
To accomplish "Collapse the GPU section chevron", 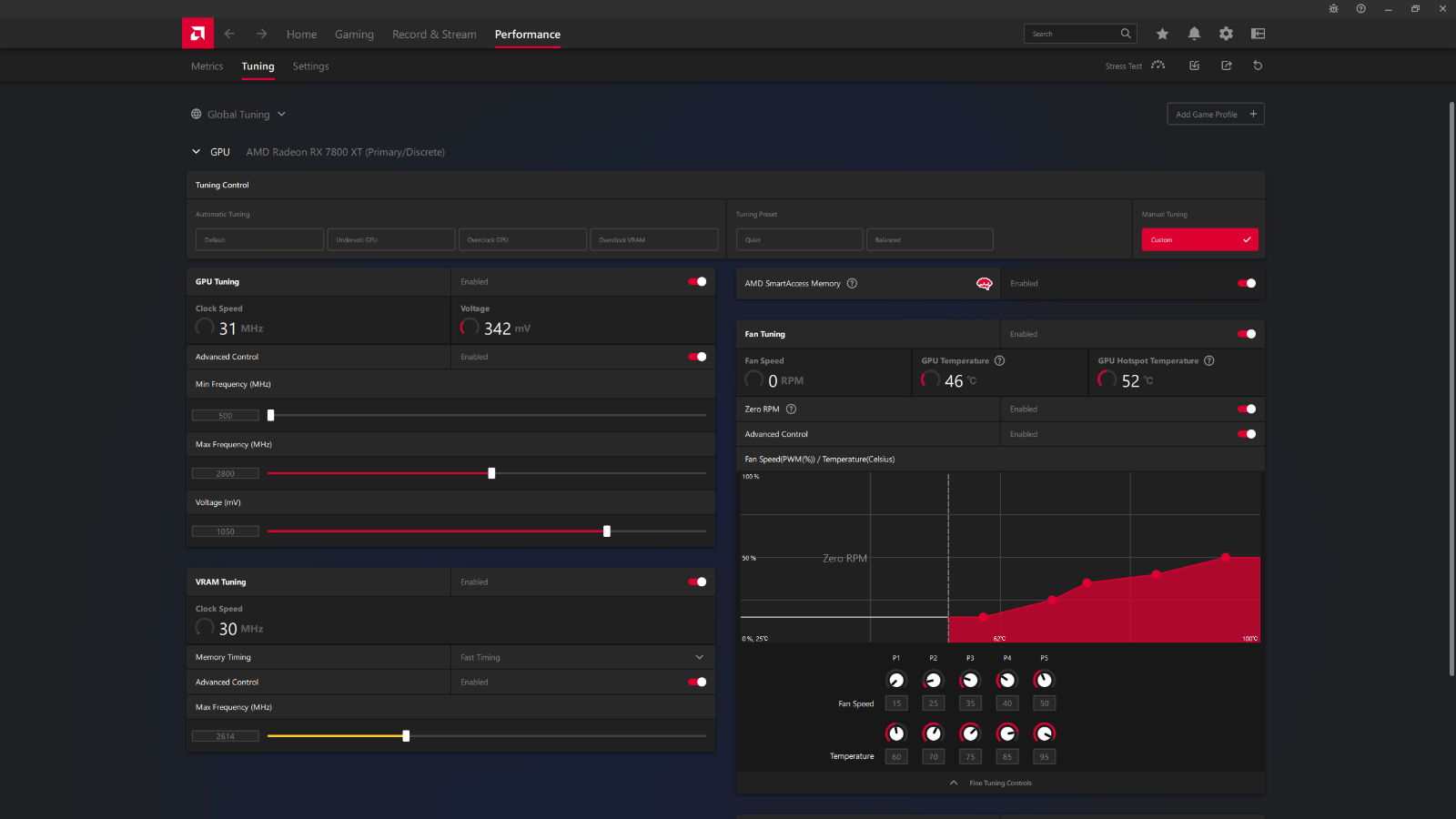I will 196,152.
